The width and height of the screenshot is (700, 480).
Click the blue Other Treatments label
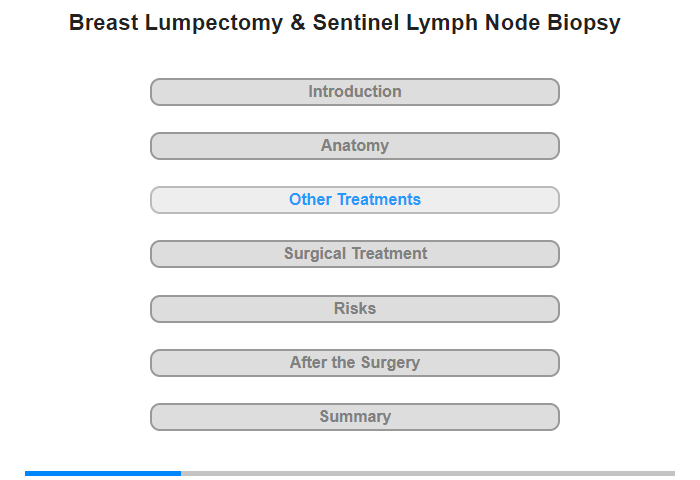[354, 200]
